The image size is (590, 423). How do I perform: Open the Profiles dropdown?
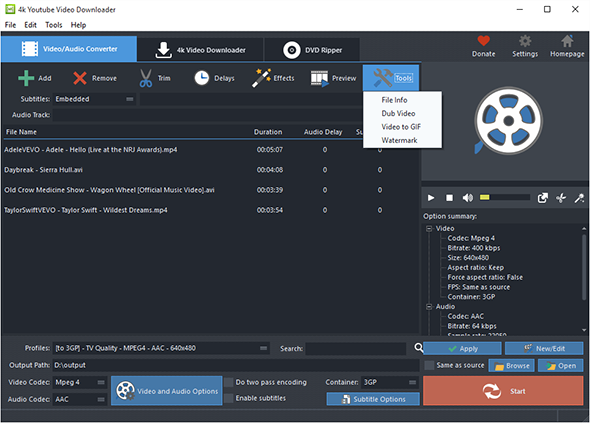click(161, 348)
